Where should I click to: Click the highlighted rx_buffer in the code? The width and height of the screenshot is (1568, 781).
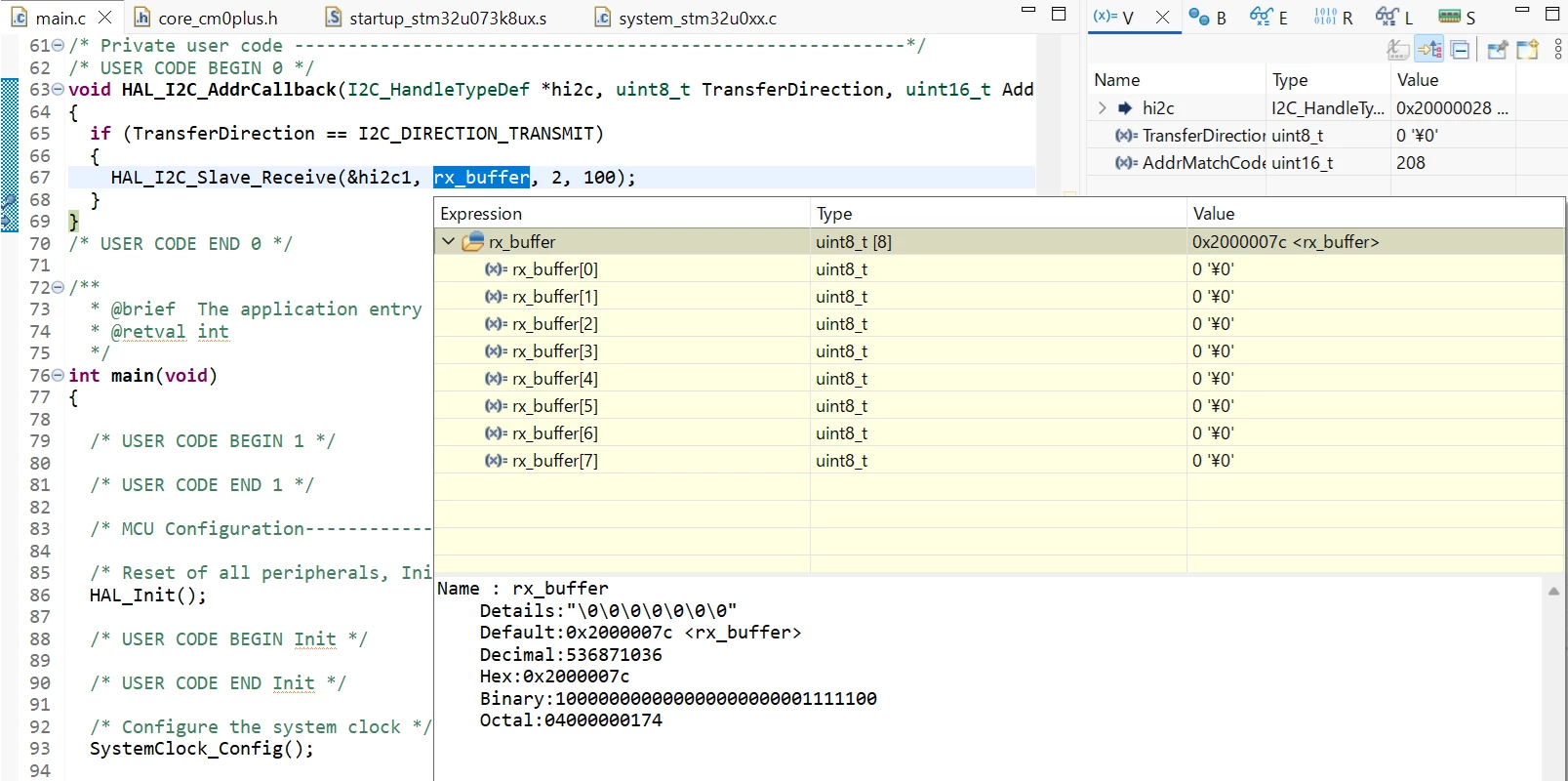coord(482,177)
